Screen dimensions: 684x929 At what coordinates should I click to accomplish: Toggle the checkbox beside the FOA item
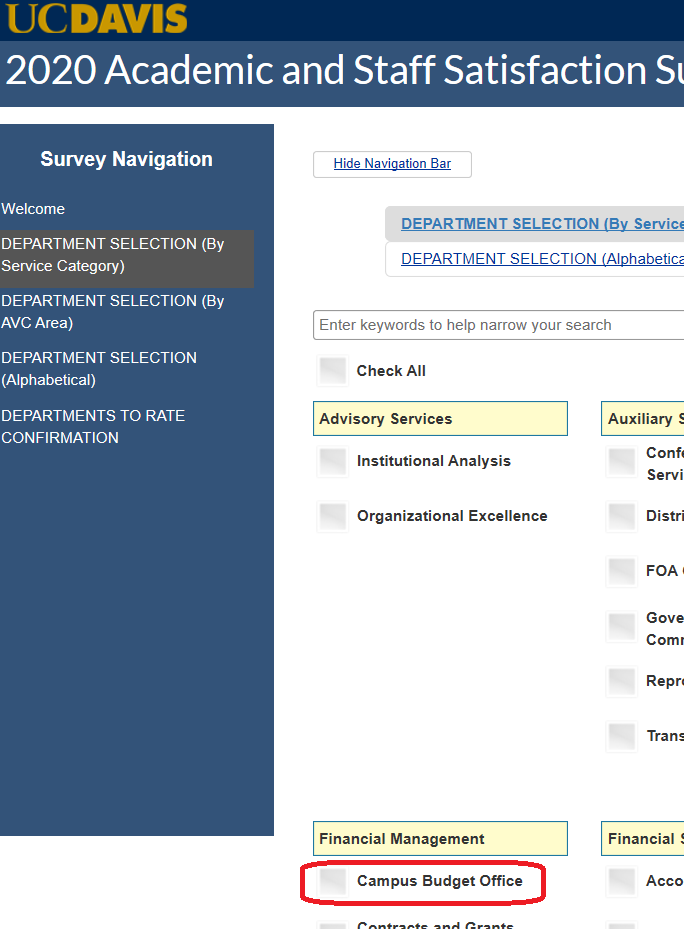point(622,571)
